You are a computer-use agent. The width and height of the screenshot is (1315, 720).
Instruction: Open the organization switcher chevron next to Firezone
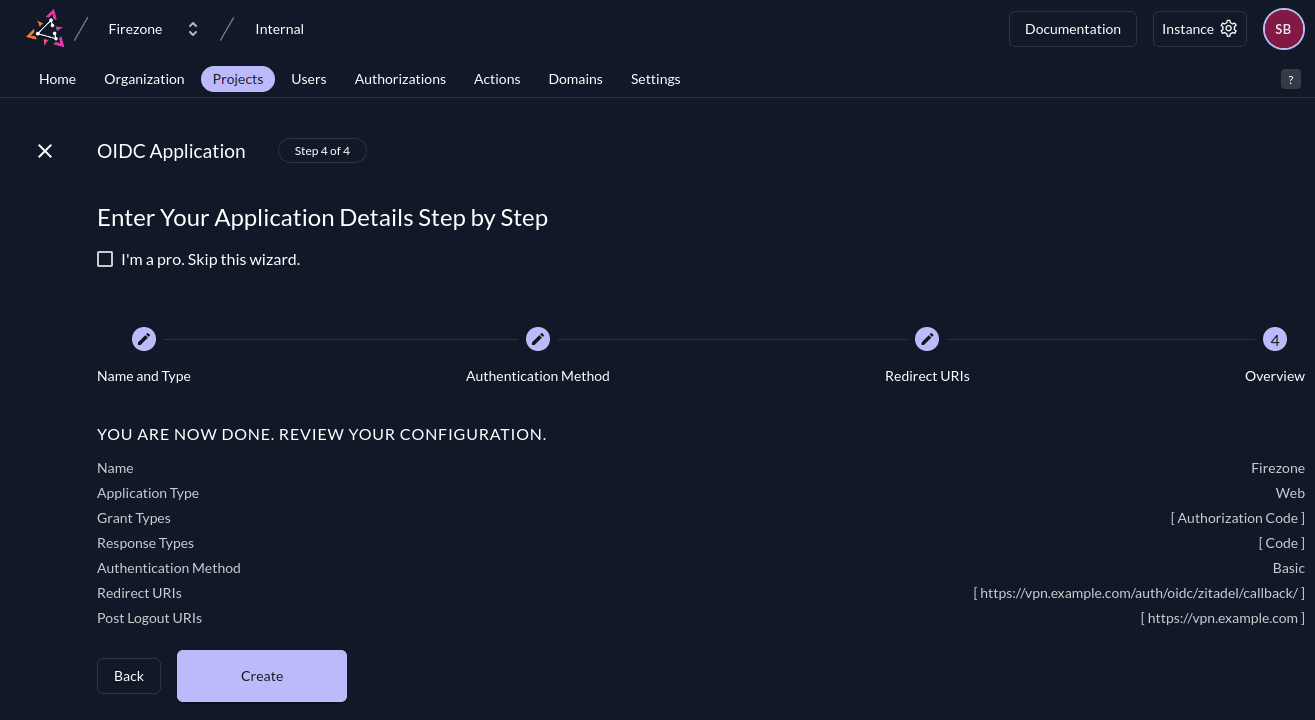(193, 28)
